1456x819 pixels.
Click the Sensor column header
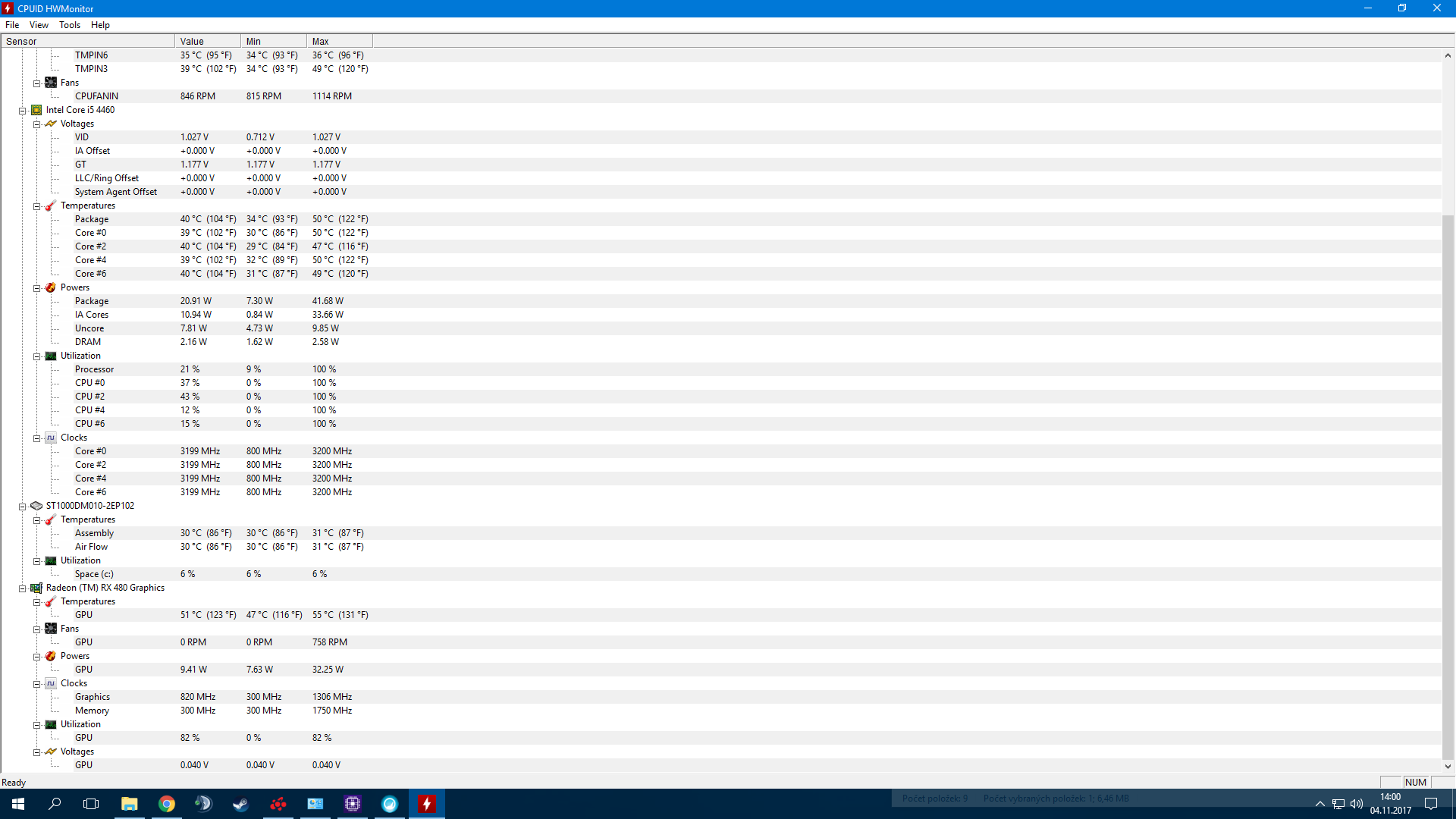tap(87, 42)
